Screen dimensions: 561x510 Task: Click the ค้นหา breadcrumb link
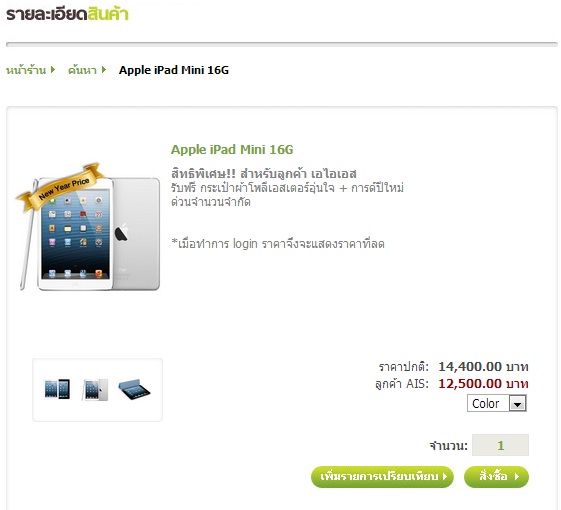pos(83,70)
